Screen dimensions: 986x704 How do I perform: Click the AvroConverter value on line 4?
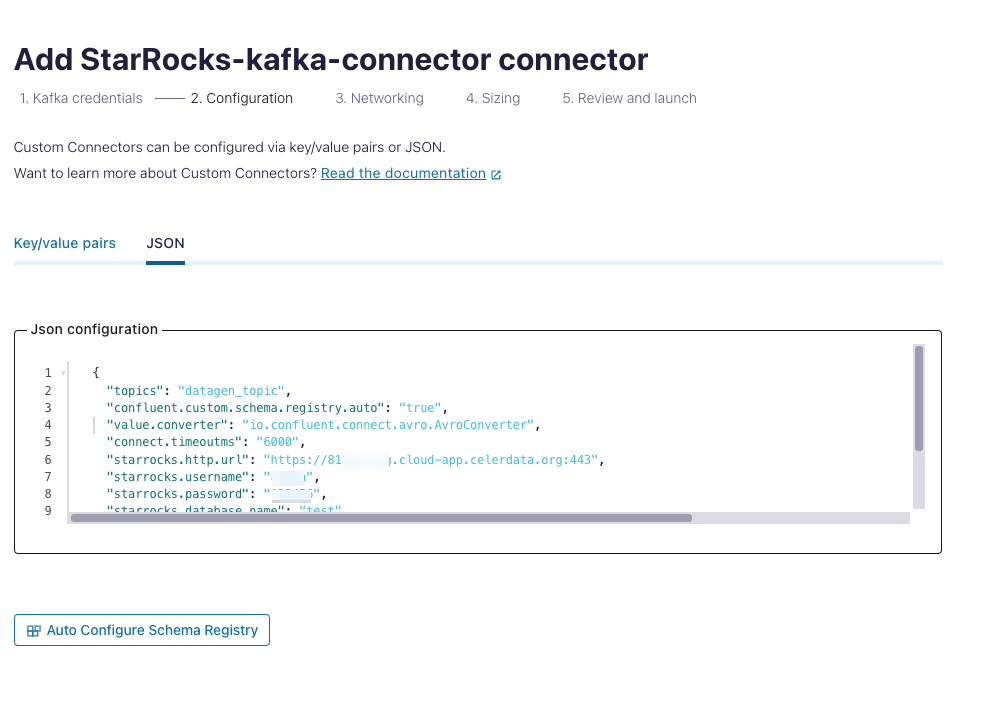(388, 425)
